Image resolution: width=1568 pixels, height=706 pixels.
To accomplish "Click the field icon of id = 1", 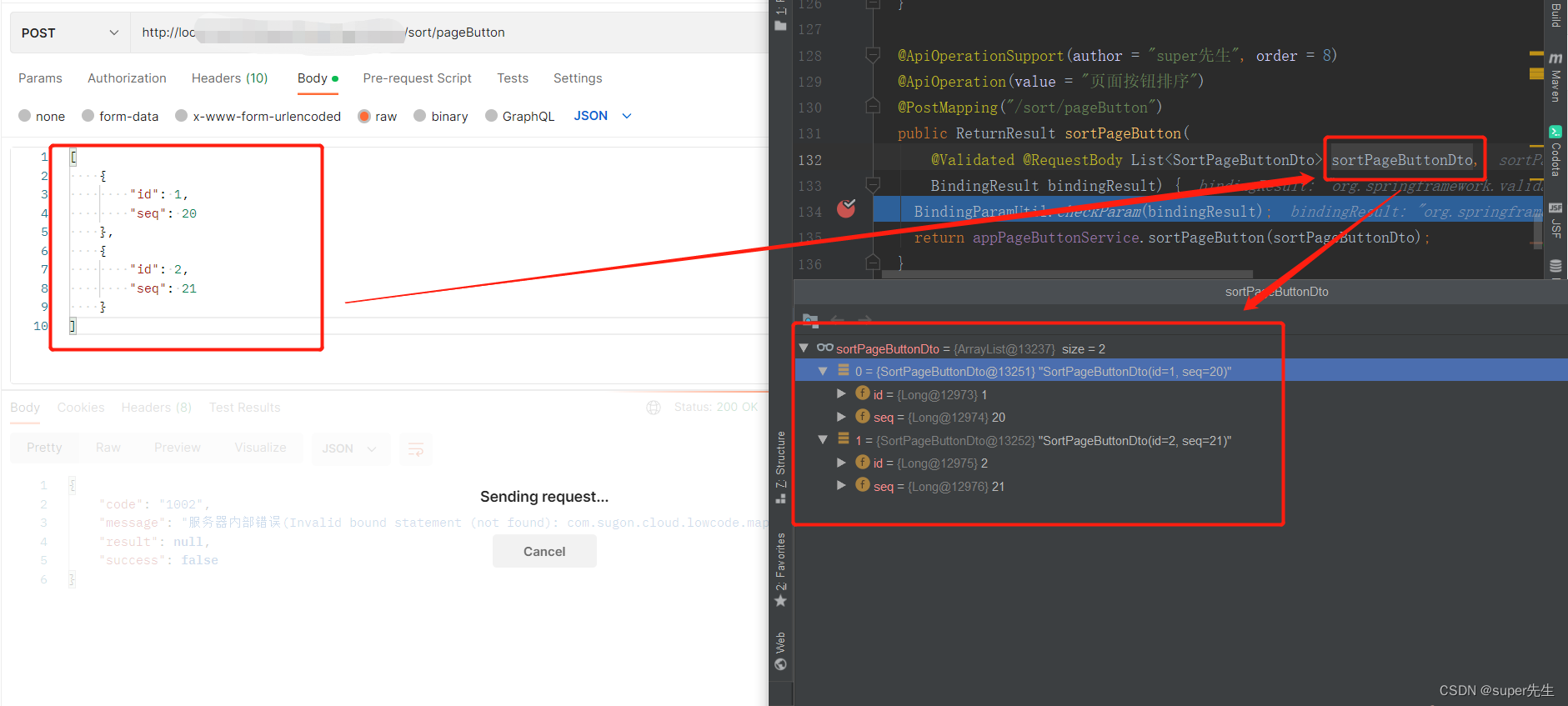I will pyautogui.click(x=863, y=393).
